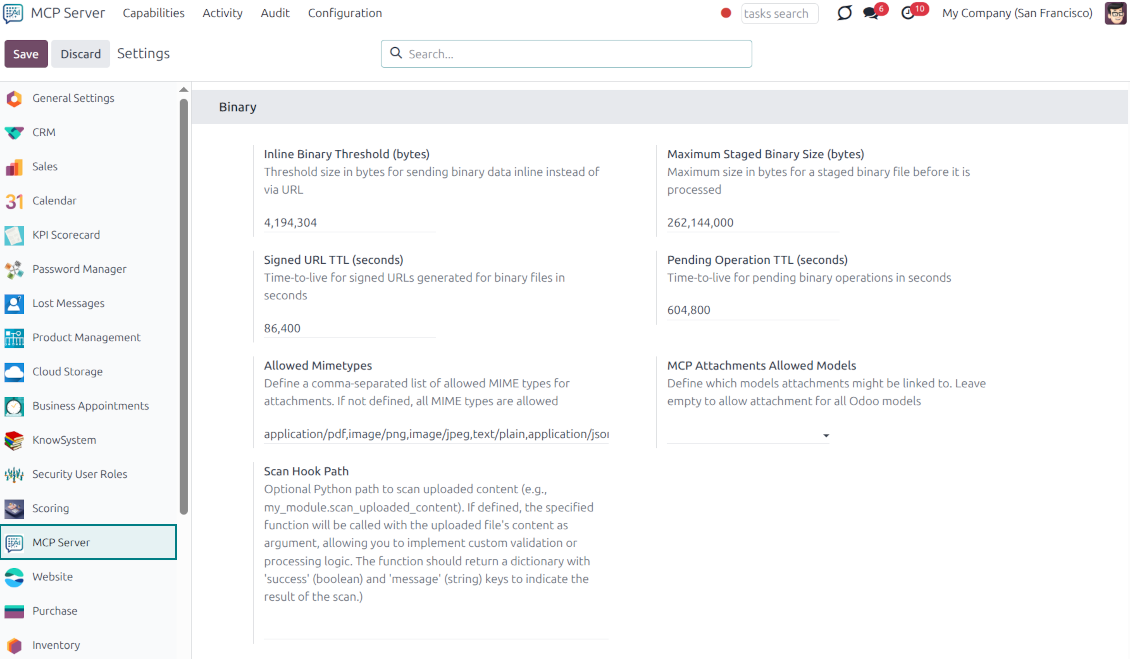
Task: Open the MCP Attachments Allowed Models dropdown
Action: [826, 435]
